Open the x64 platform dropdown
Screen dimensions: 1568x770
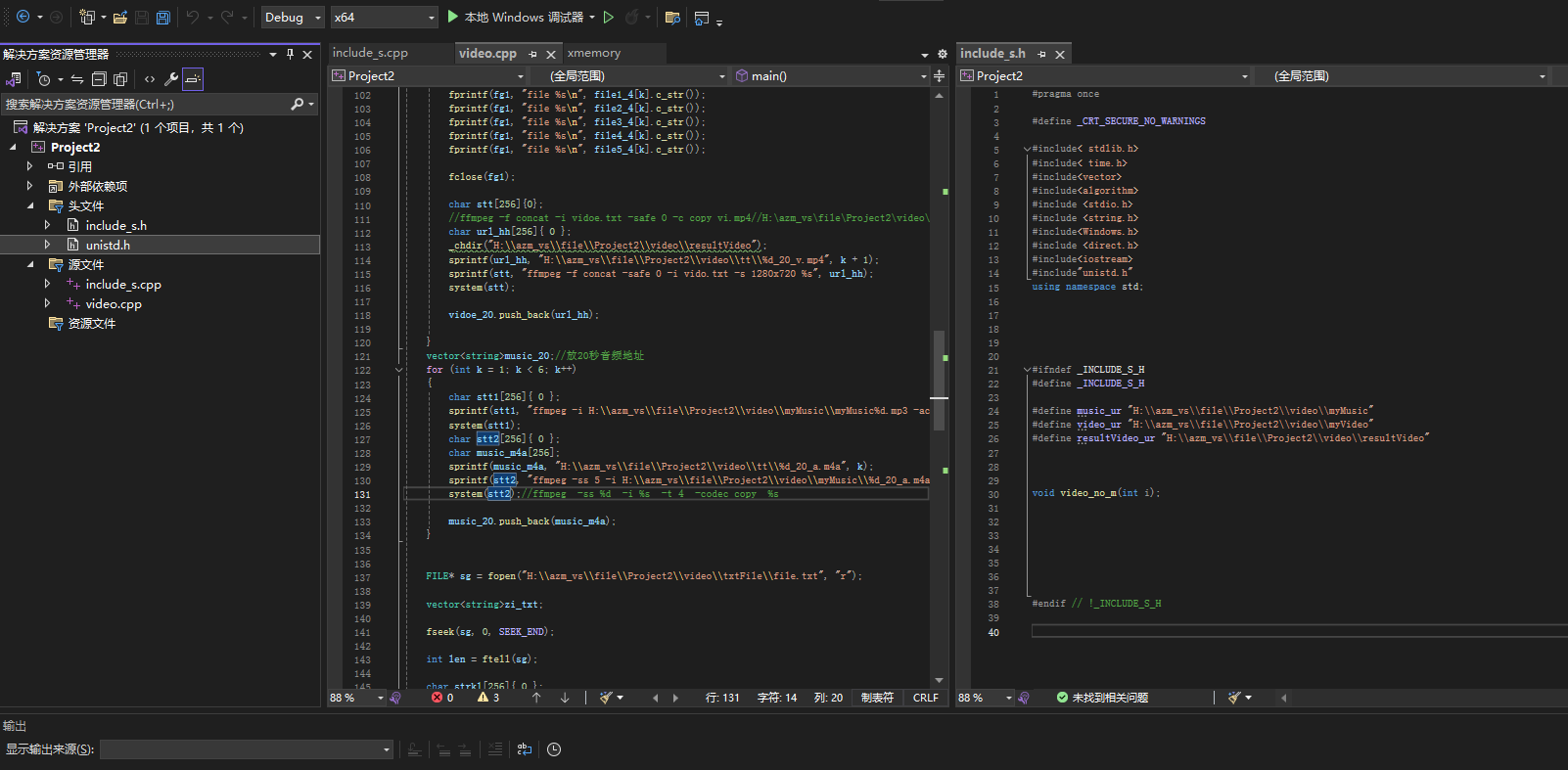pos(384,18)
